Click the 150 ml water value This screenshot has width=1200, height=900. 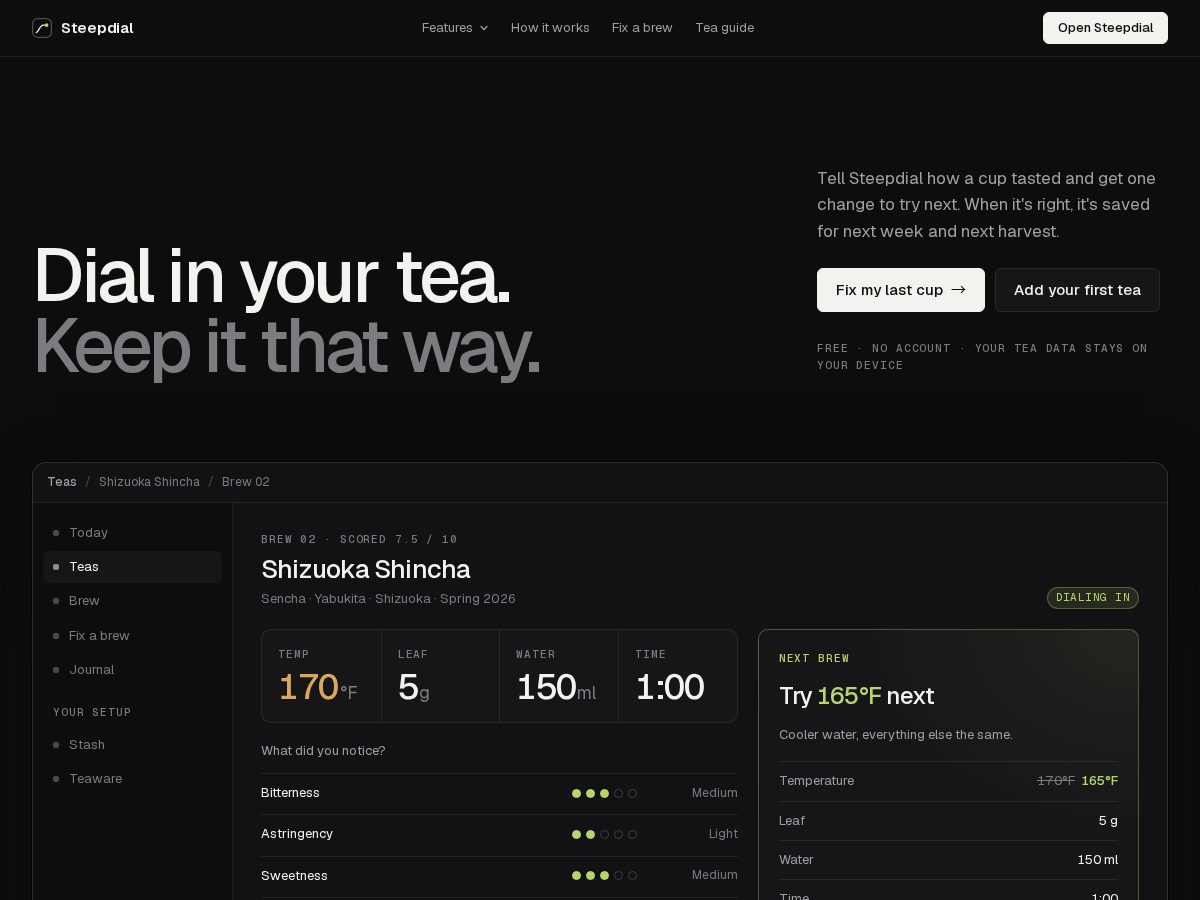tap(556, 688)
